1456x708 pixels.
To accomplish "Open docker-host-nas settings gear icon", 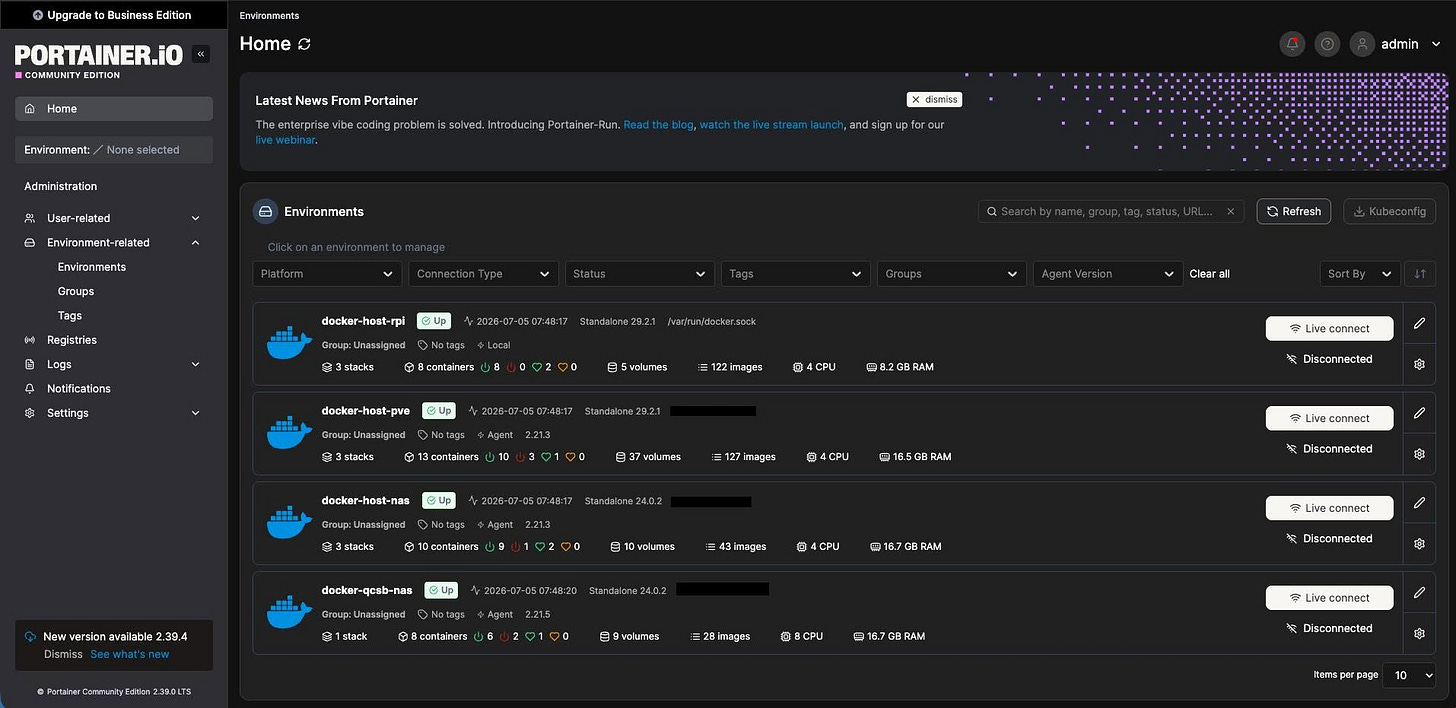I will [1419, 544].
